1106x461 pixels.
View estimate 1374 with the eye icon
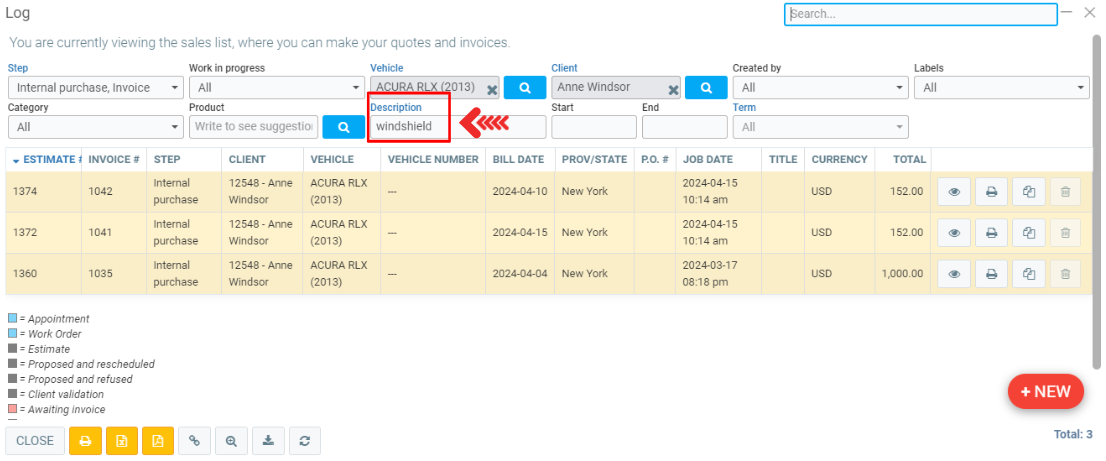(x=954, y=192)
